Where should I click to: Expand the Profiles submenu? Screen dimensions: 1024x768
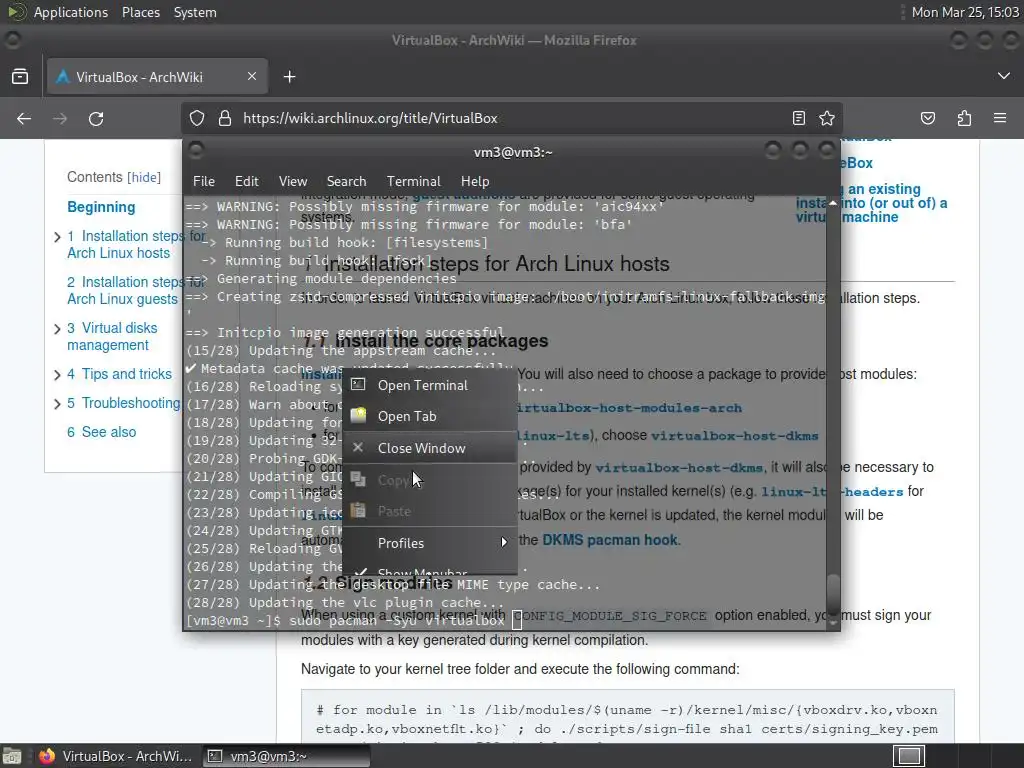tap(430, 543)
